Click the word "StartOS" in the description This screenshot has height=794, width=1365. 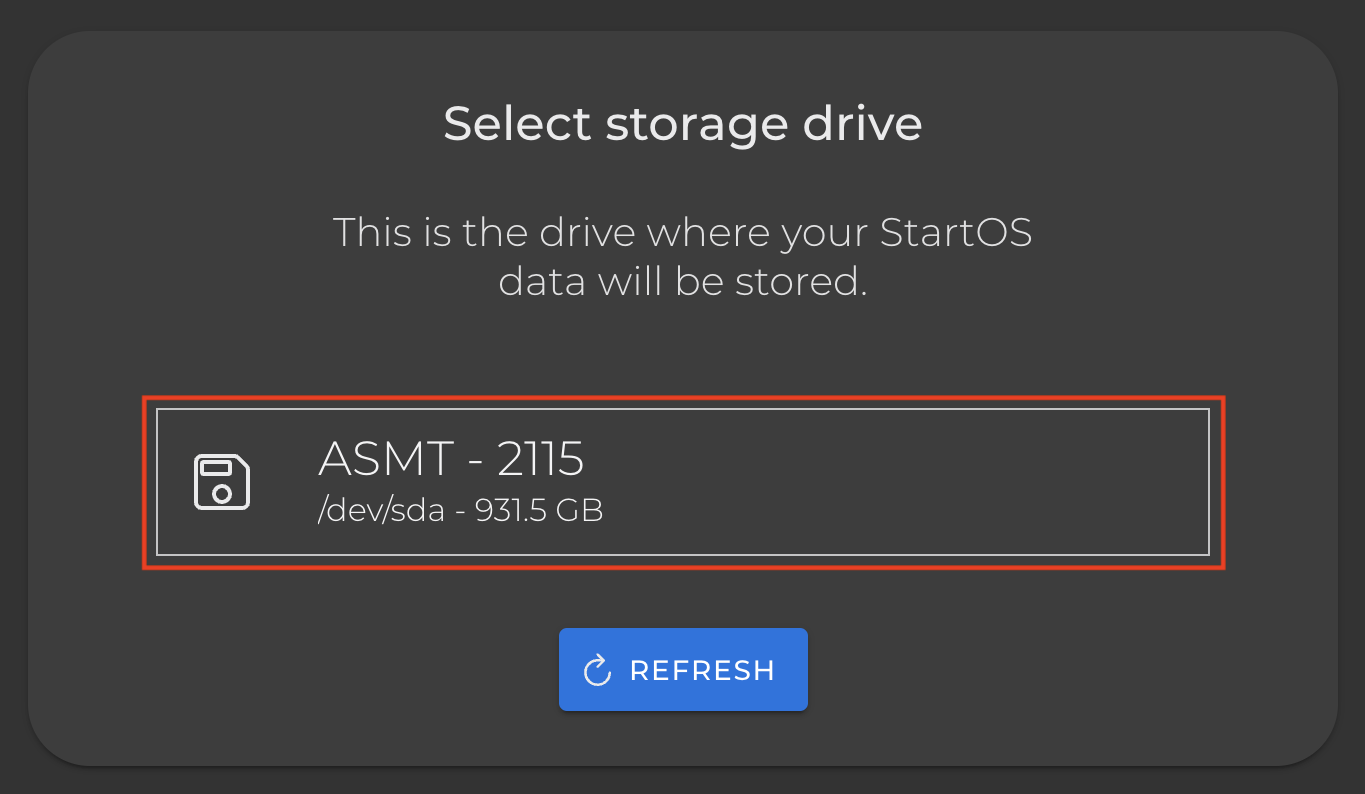coord(955,232)
